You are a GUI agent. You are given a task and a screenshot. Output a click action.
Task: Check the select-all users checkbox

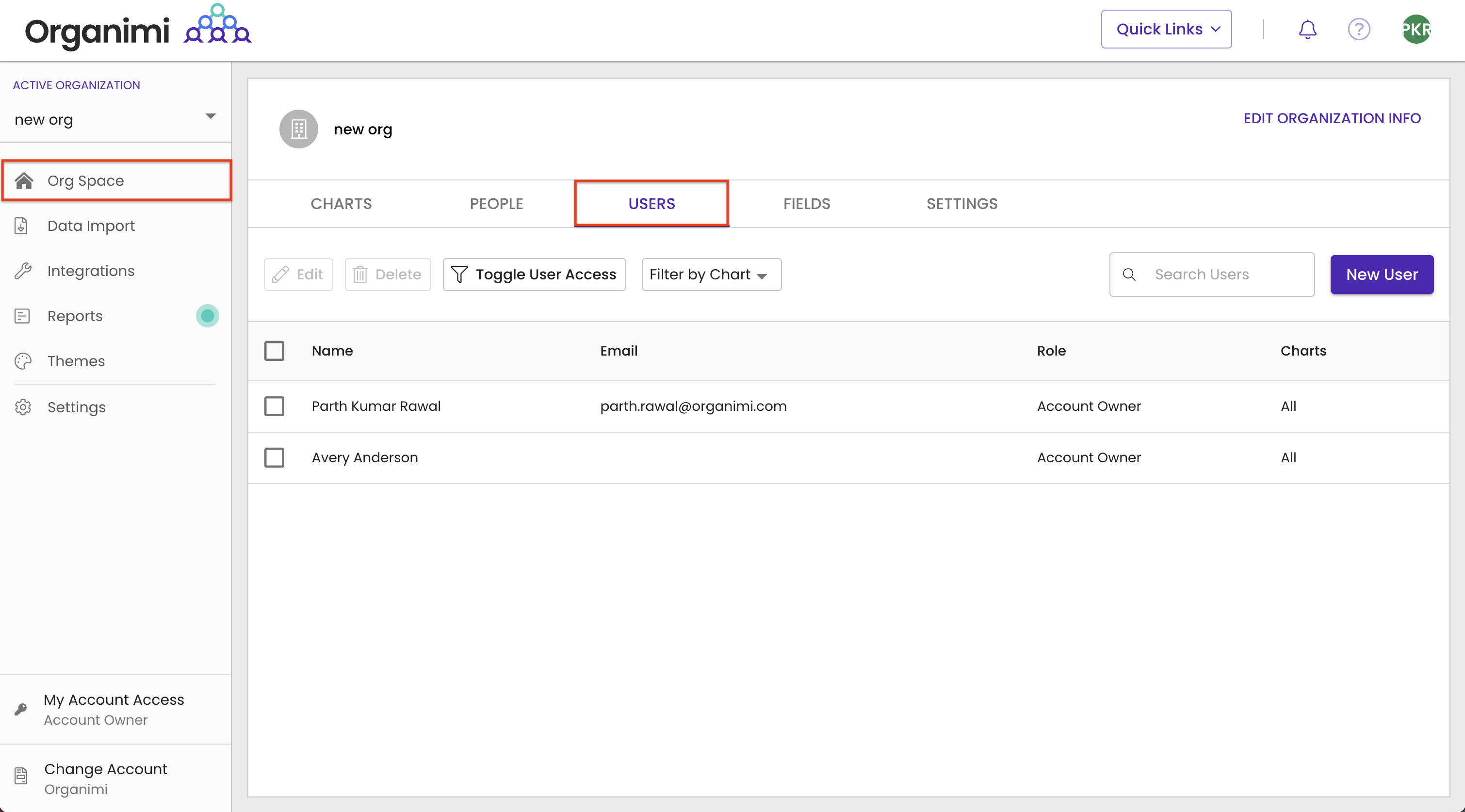coord(275,351)
